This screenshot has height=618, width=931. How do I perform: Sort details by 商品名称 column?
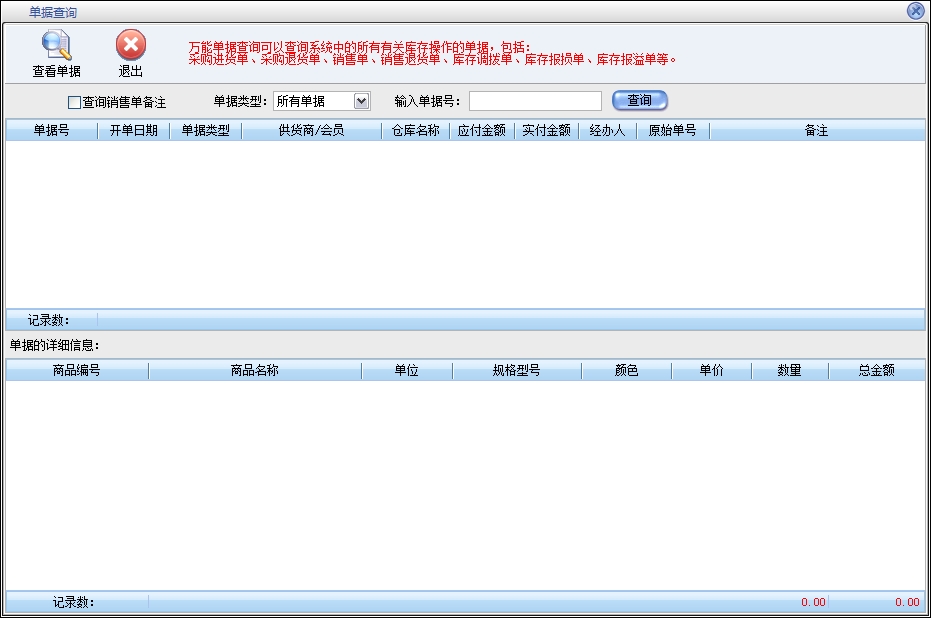point(254,371)
